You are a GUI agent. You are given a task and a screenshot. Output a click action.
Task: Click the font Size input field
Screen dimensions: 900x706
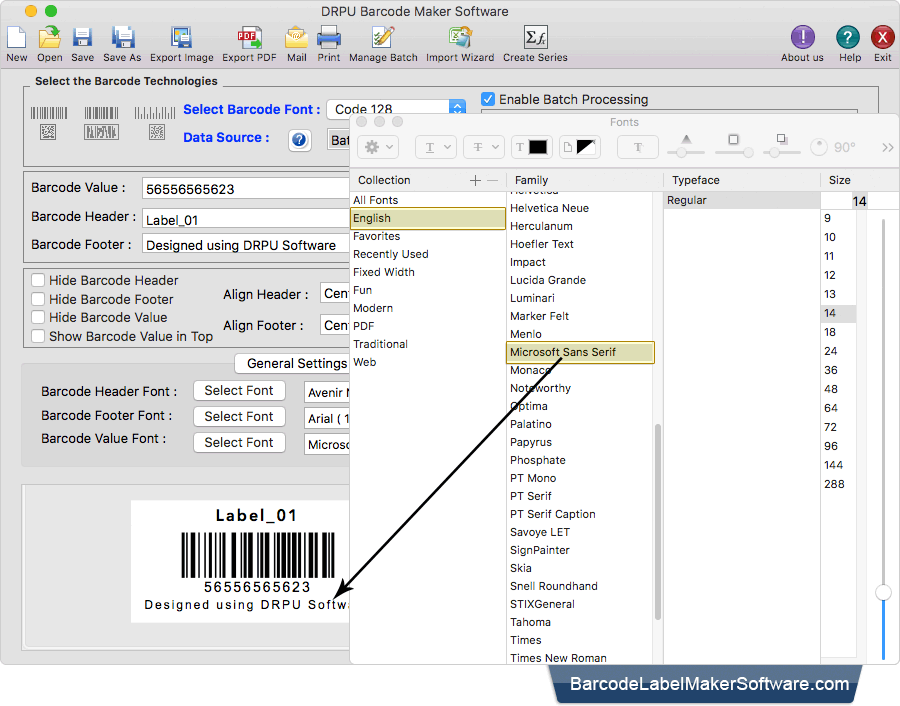(x=844, y=201)
